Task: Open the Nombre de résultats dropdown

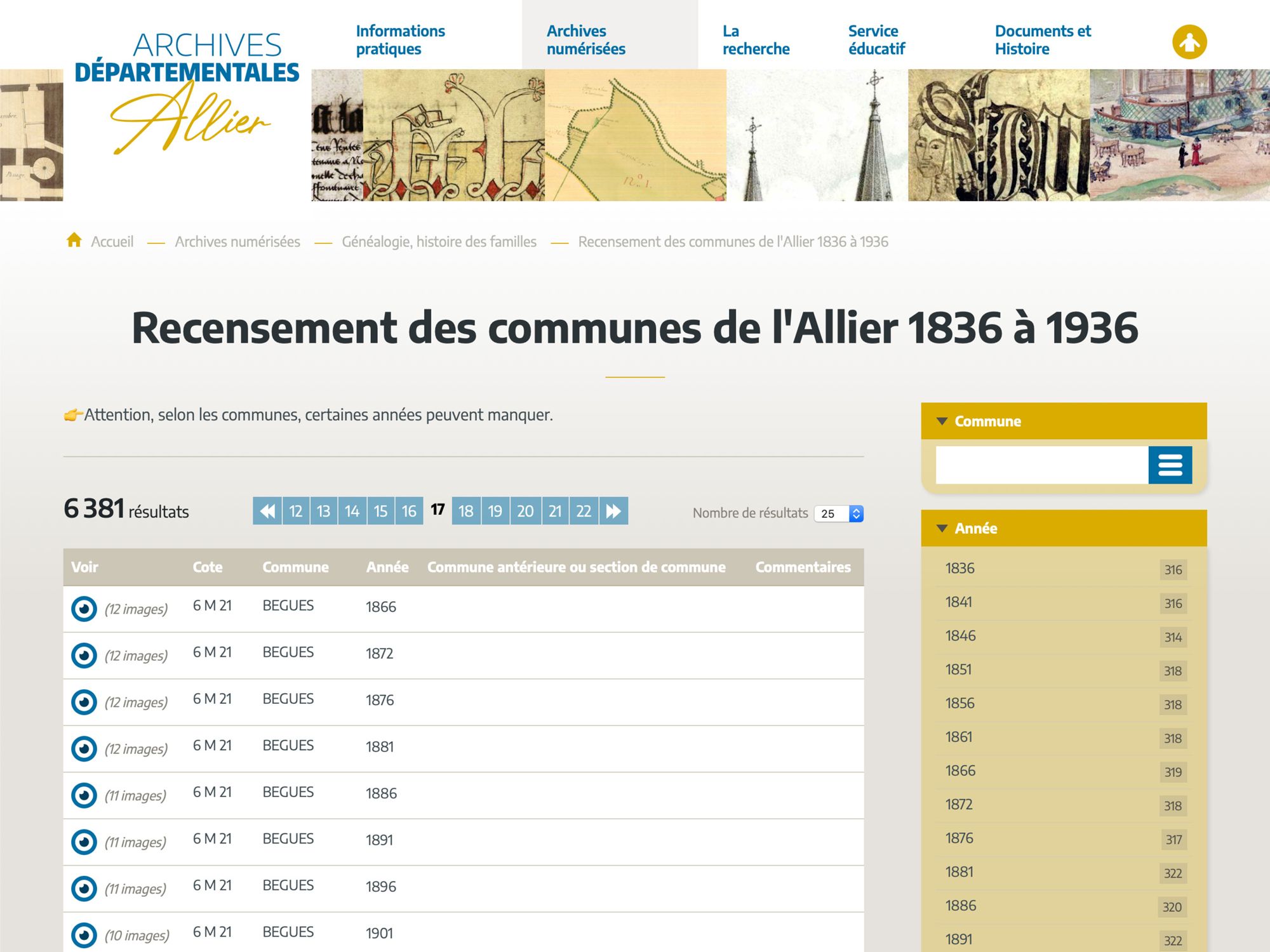Action: [839, 513]
